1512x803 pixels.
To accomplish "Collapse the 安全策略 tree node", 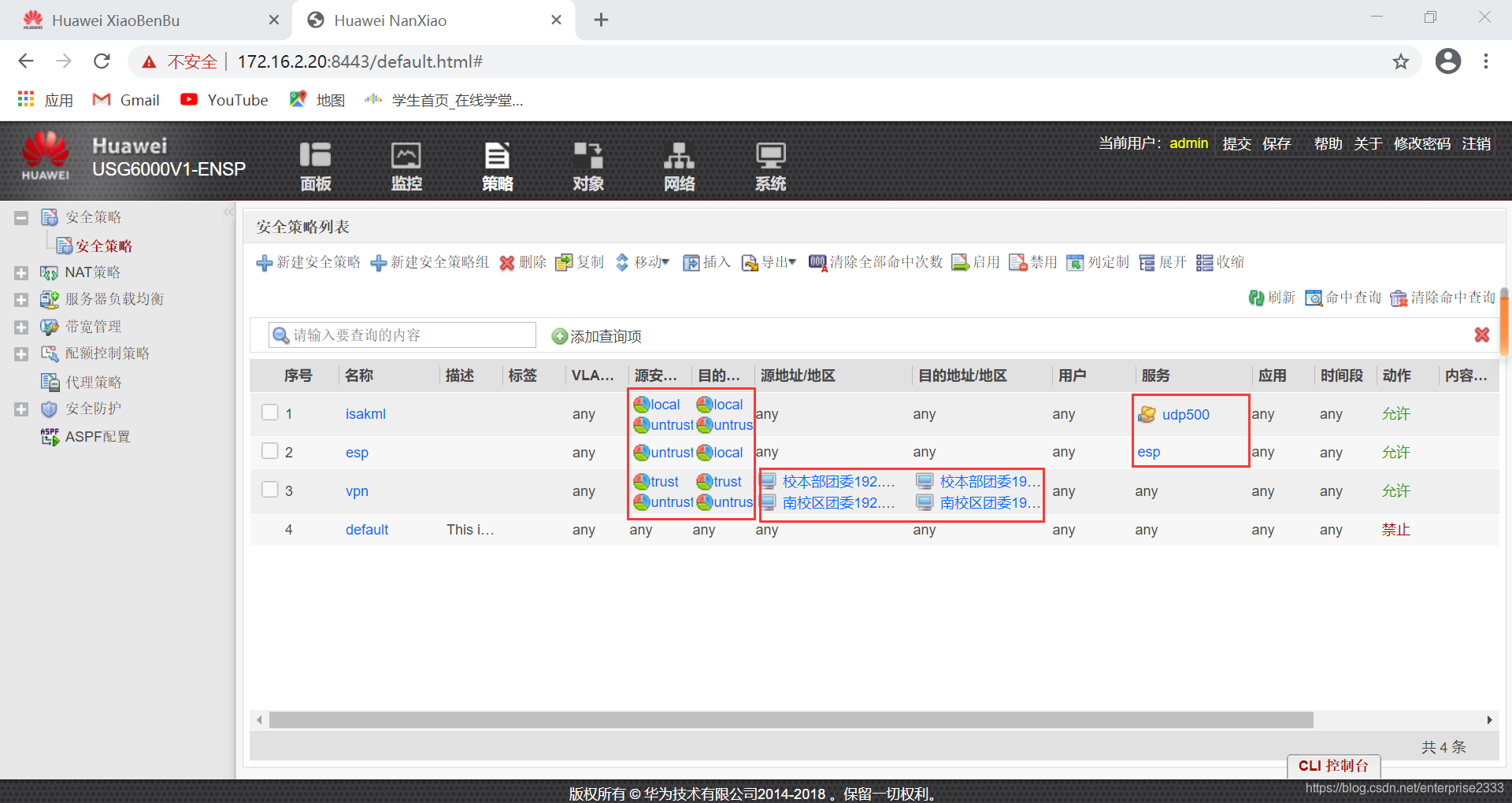I will [21, 218].
